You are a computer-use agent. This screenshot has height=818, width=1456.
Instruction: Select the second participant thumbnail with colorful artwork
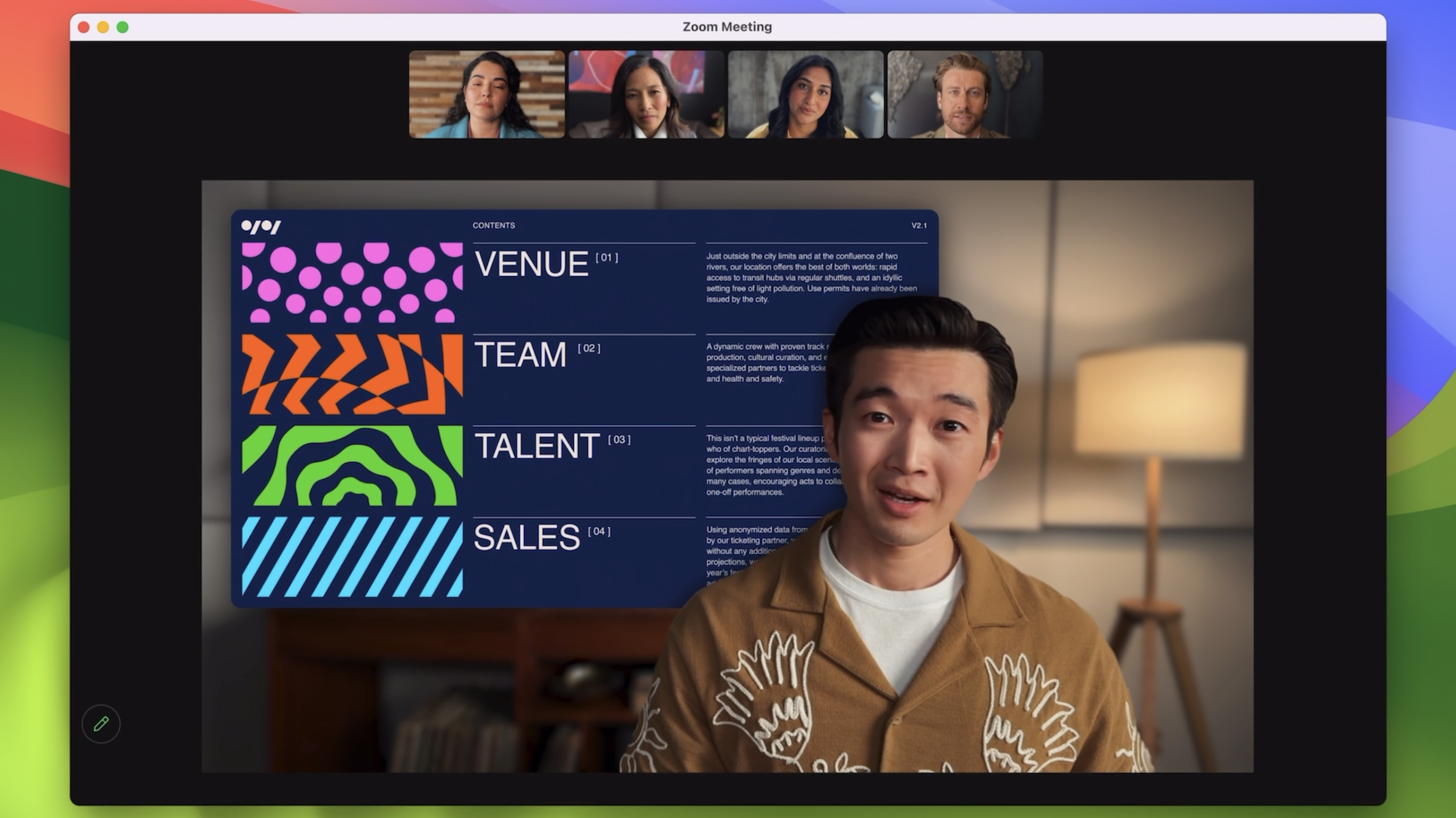[646, 95]
